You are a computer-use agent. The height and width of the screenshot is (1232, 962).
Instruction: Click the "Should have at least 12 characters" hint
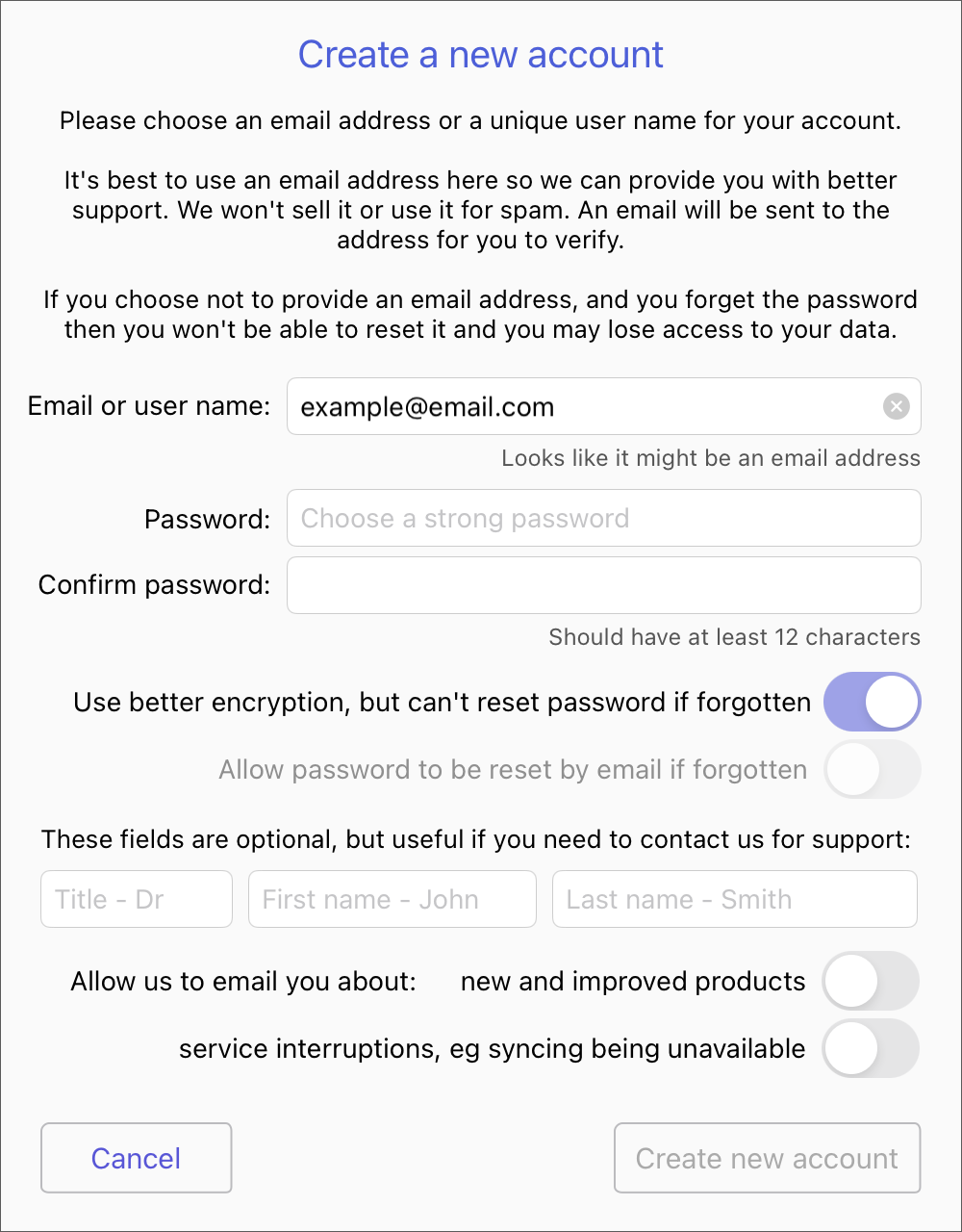[x=734, y=637]
